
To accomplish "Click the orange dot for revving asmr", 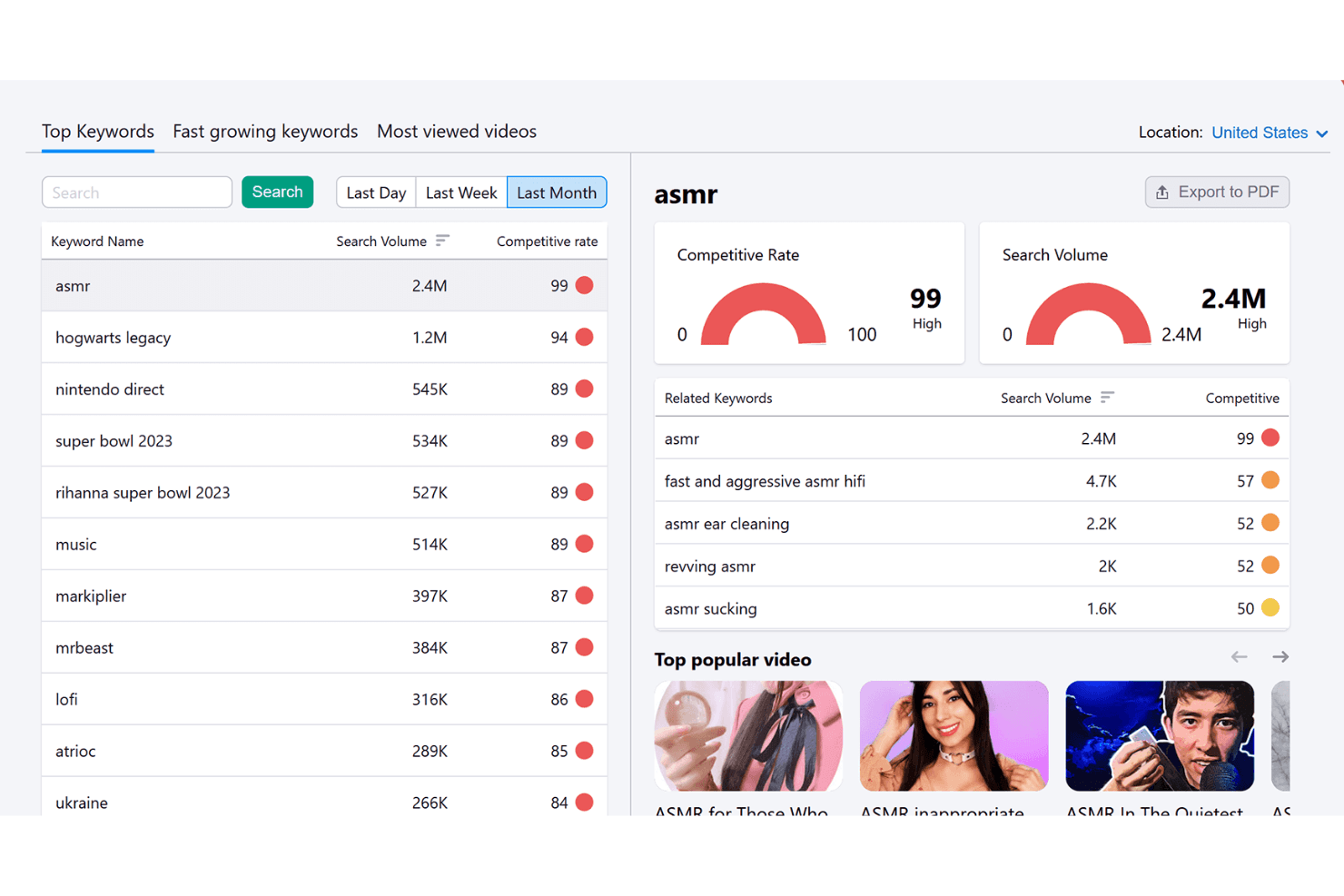I will (1270, 566).
